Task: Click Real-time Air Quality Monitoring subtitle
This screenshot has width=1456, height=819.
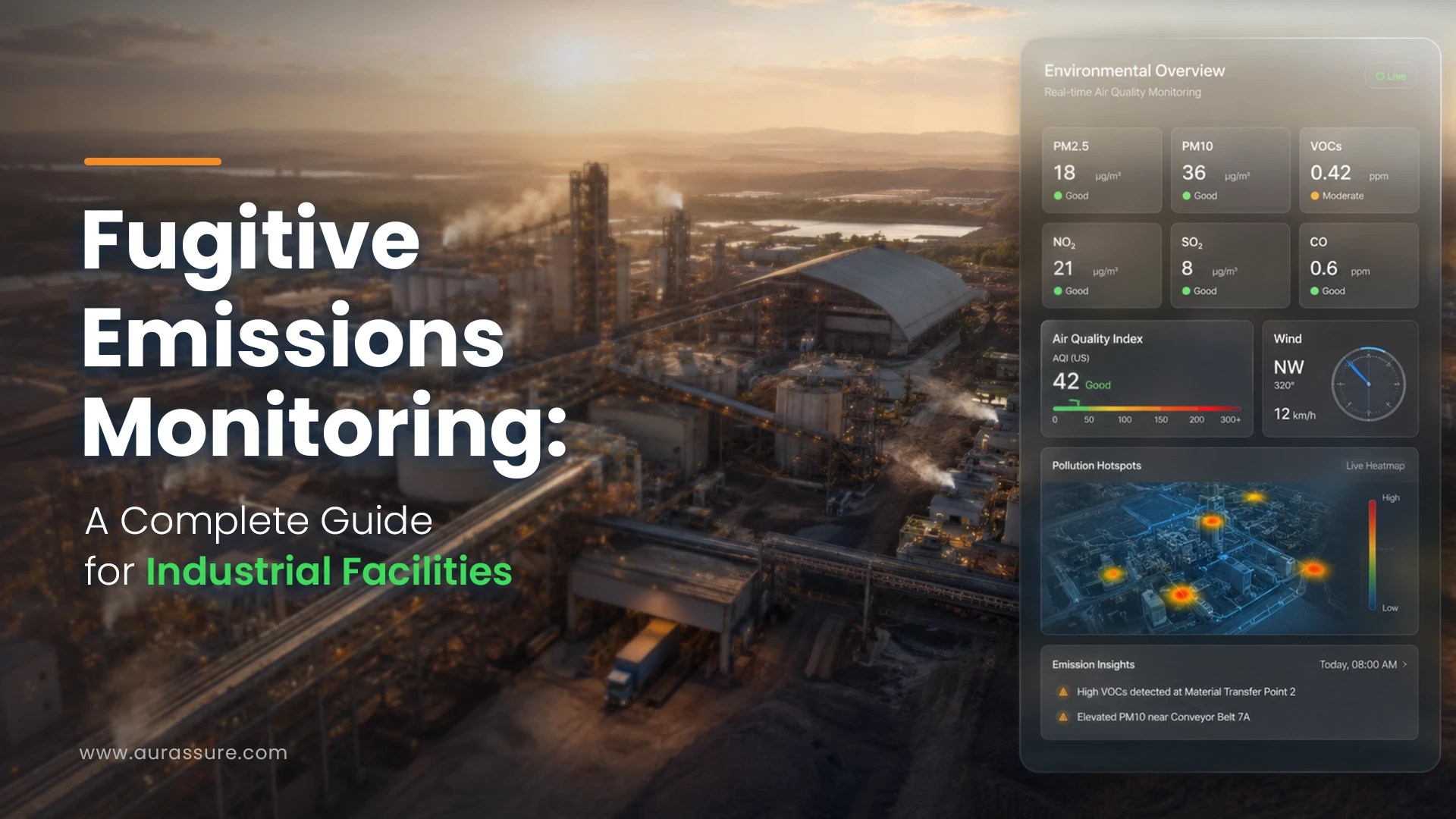Action: pyautogui.click(x=1122, y=92)
